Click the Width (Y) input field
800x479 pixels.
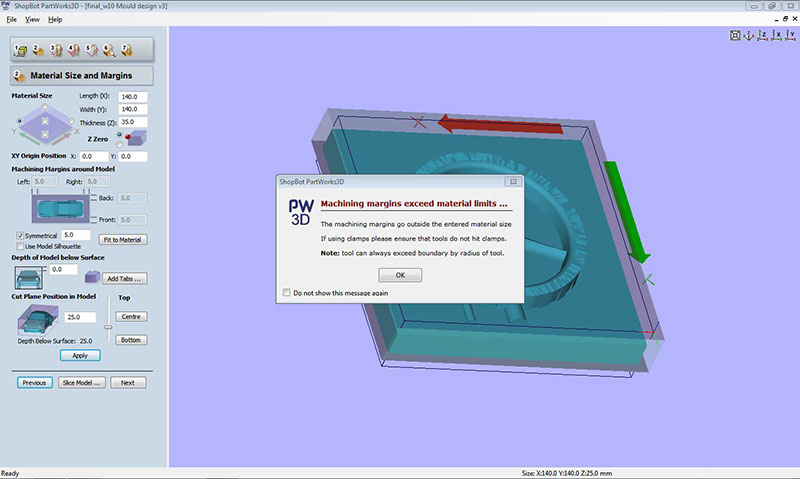pyautogui.click(x=133, y=109)
